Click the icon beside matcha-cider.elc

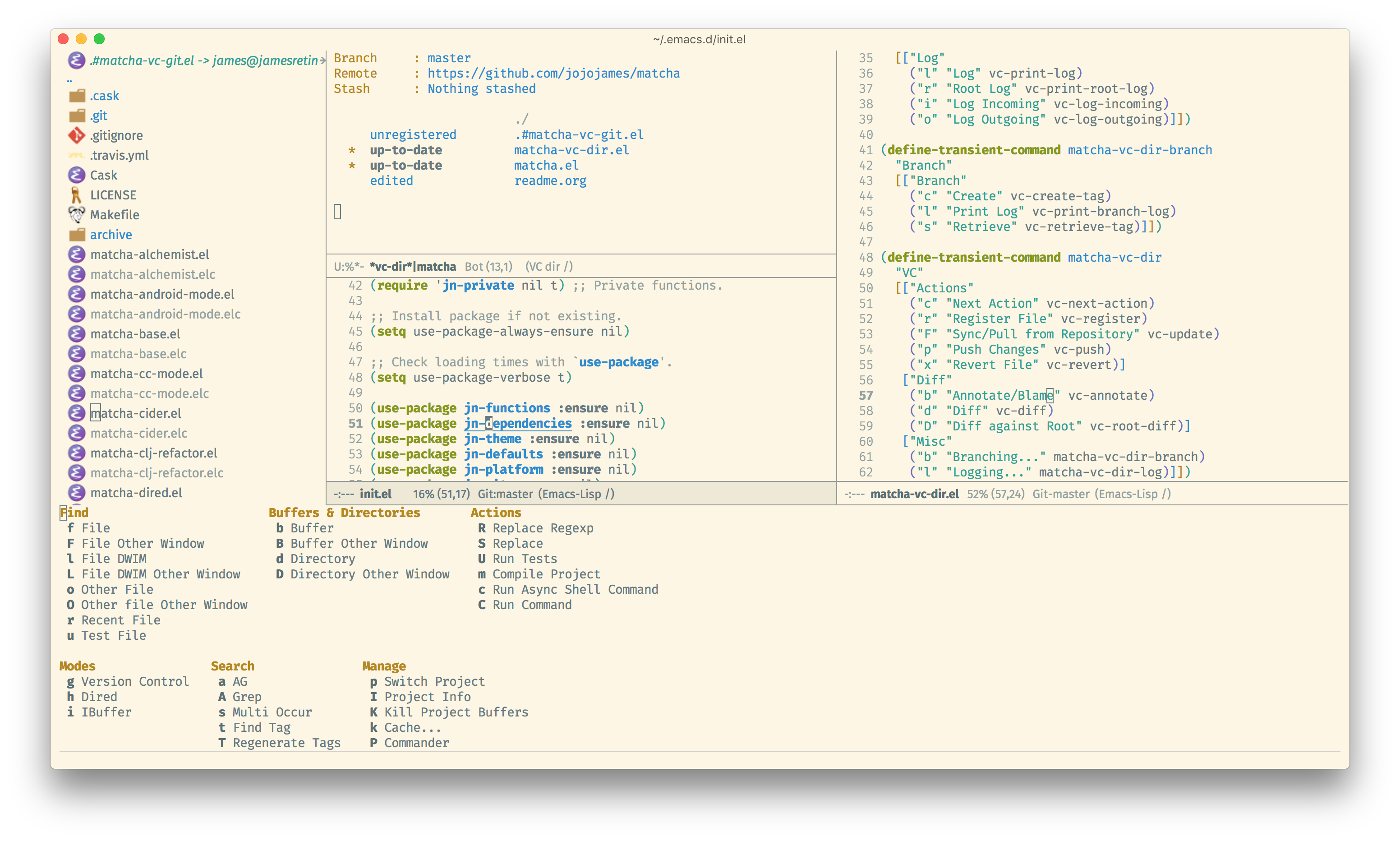pos(77,433)
